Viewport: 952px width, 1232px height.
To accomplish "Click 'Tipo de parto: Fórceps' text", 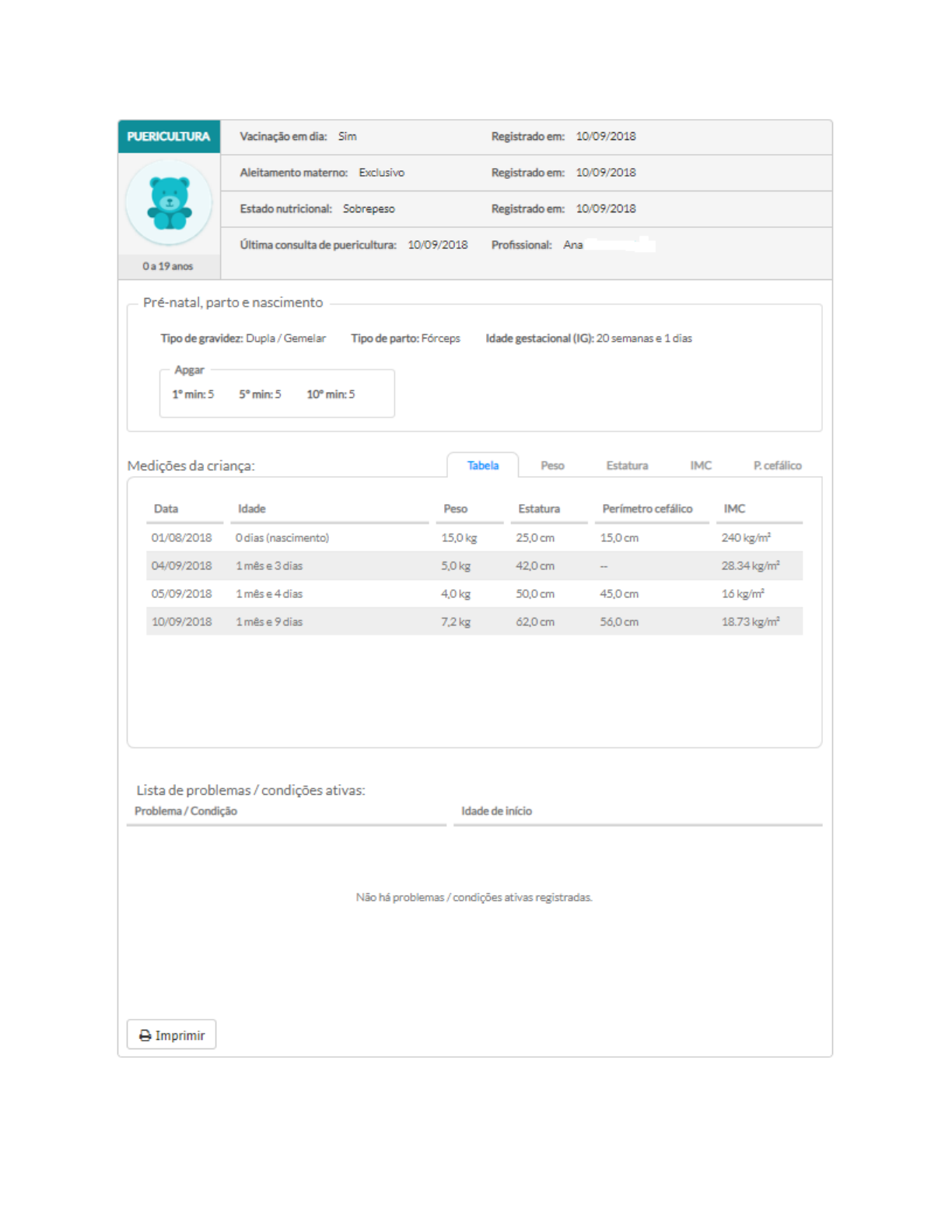I will click(x=405, y=338).
